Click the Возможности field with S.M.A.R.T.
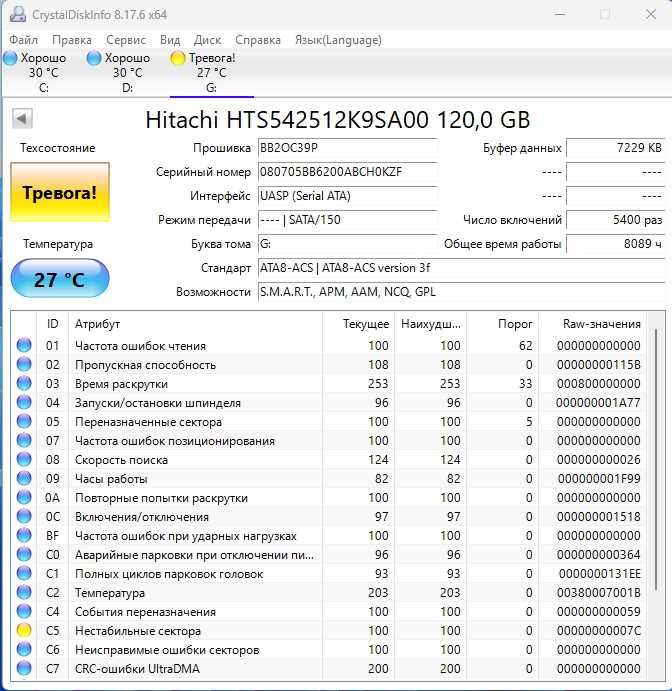Image resolution: width=672 pixels, height=691 pixels. pos(461,292)
